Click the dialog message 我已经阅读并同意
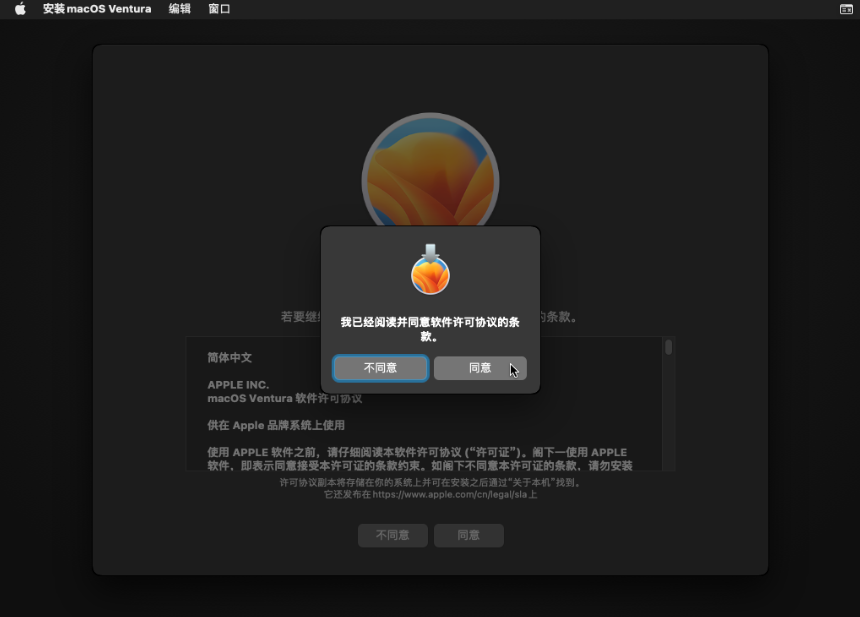 pyautogui.click(x=430, y=329)
